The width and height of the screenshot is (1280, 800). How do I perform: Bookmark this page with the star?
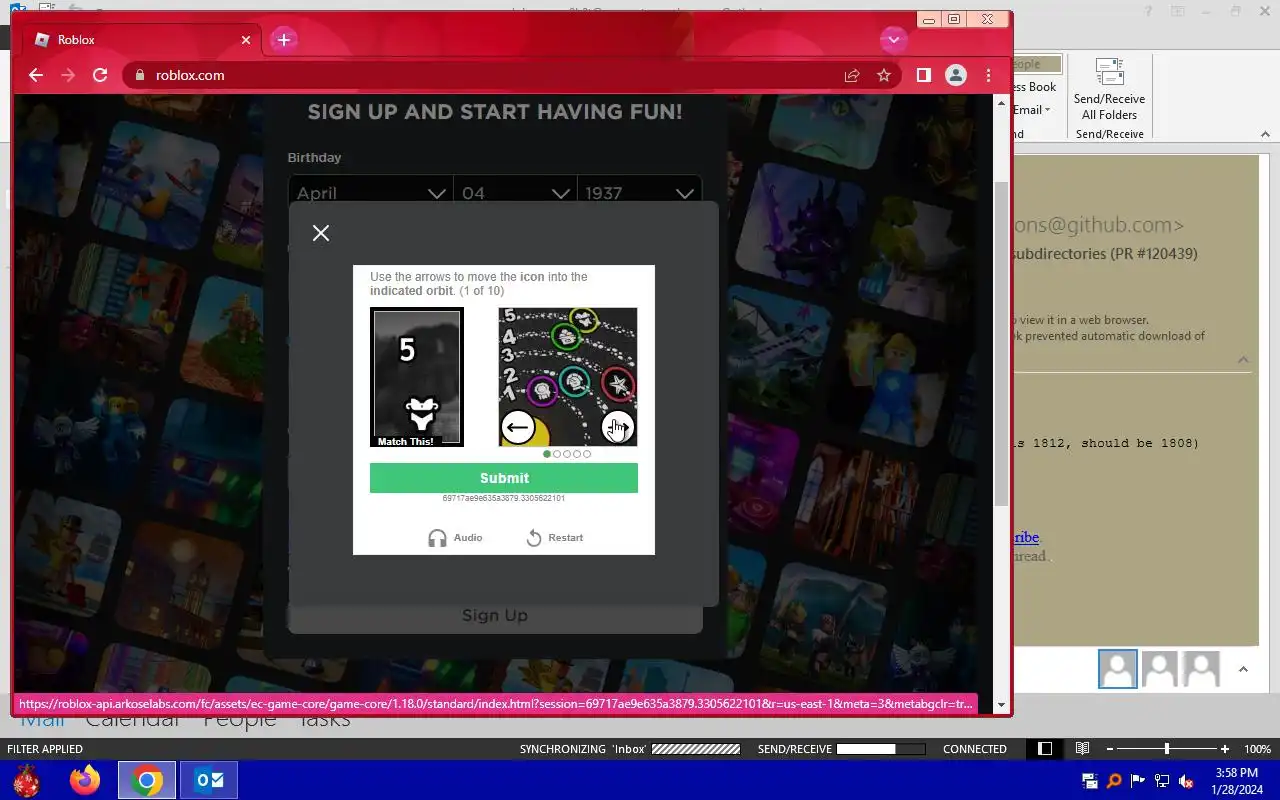884,75
